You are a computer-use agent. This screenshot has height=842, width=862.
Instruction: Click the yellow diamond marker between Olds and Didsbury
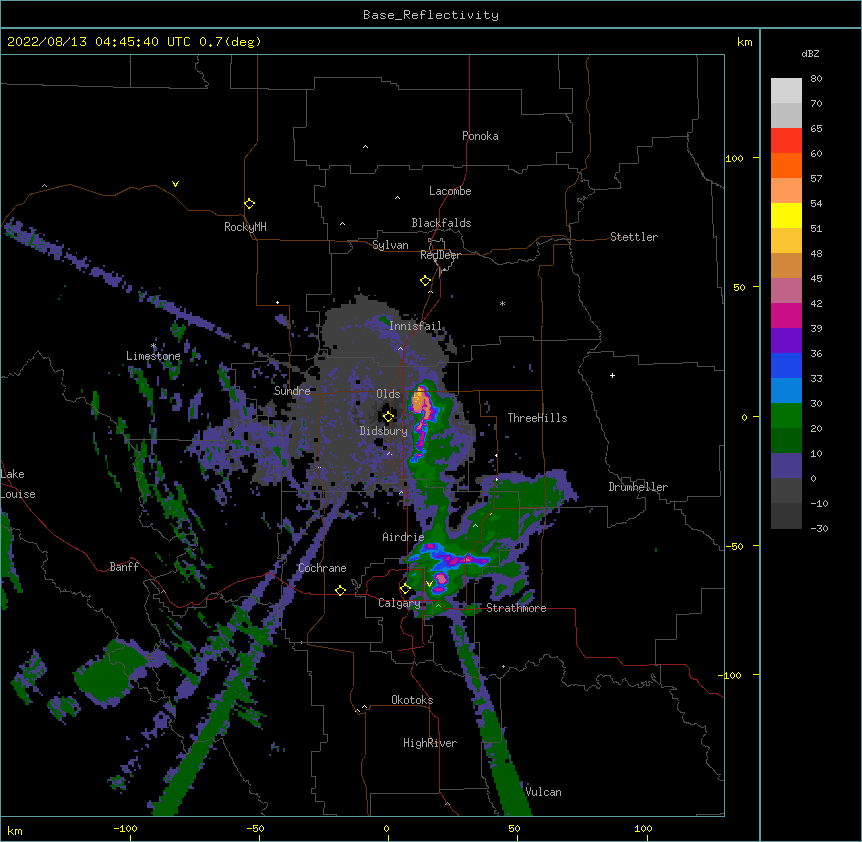[x=388, y=417]
